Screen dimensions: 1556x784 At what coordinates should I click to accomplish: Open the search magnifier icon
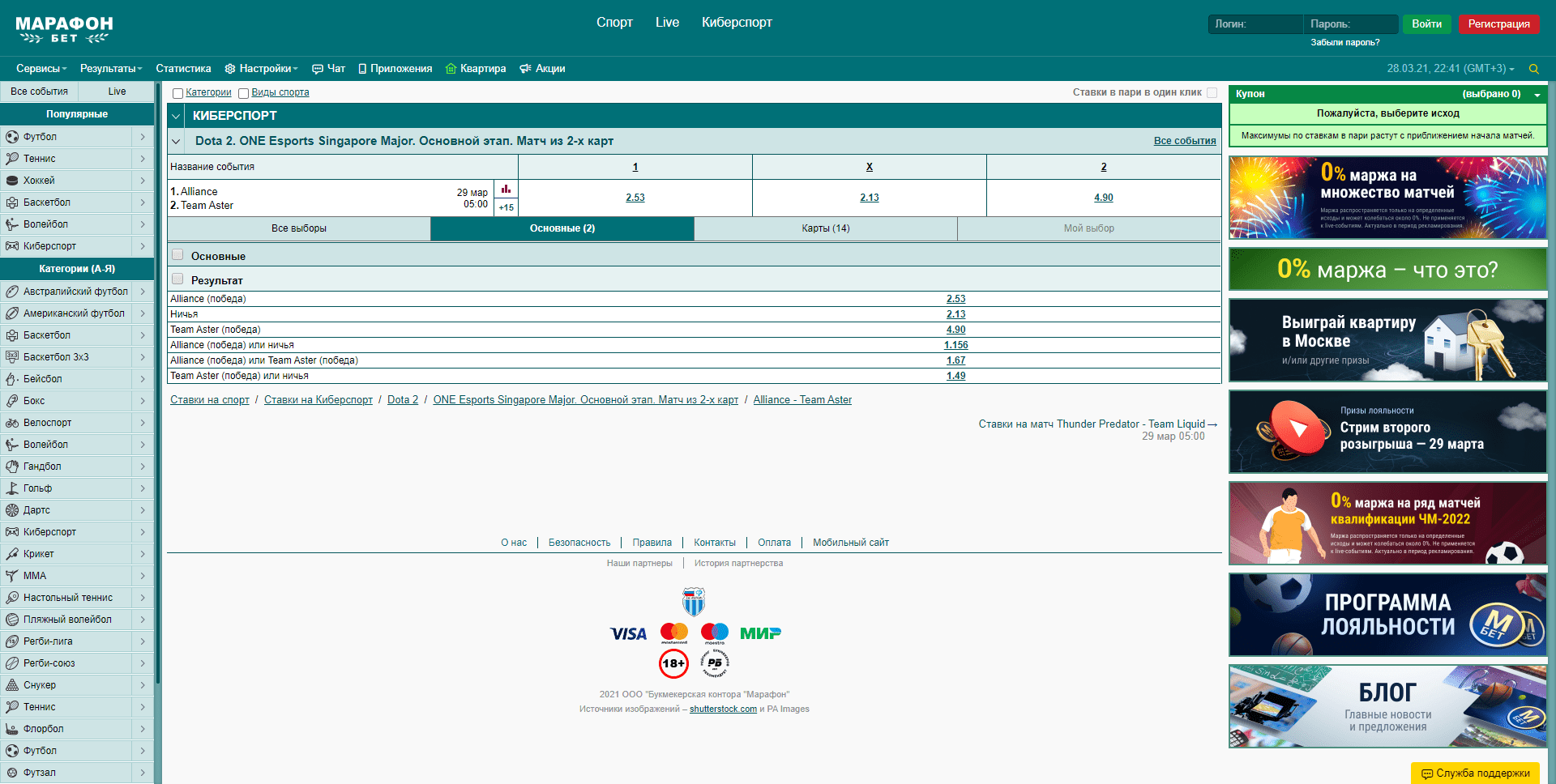pos(1533,69)
